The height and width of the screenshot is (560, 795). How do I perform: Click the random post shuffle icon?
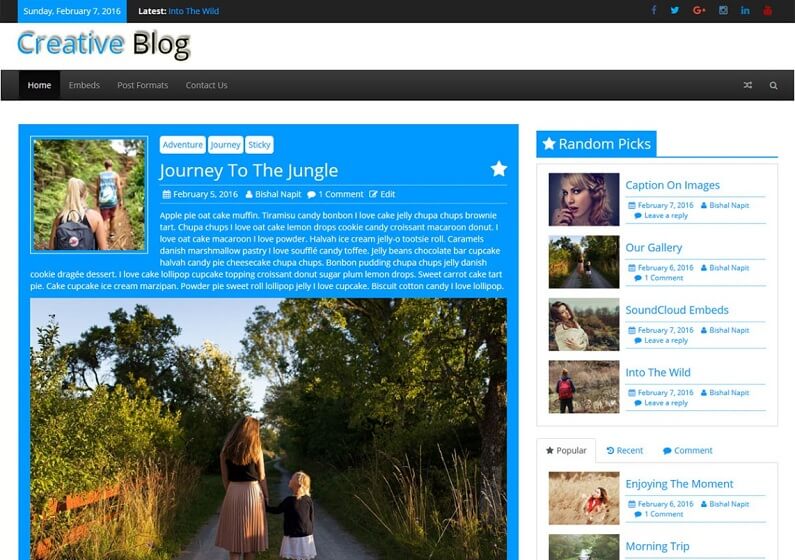click(x=747, y=85)
